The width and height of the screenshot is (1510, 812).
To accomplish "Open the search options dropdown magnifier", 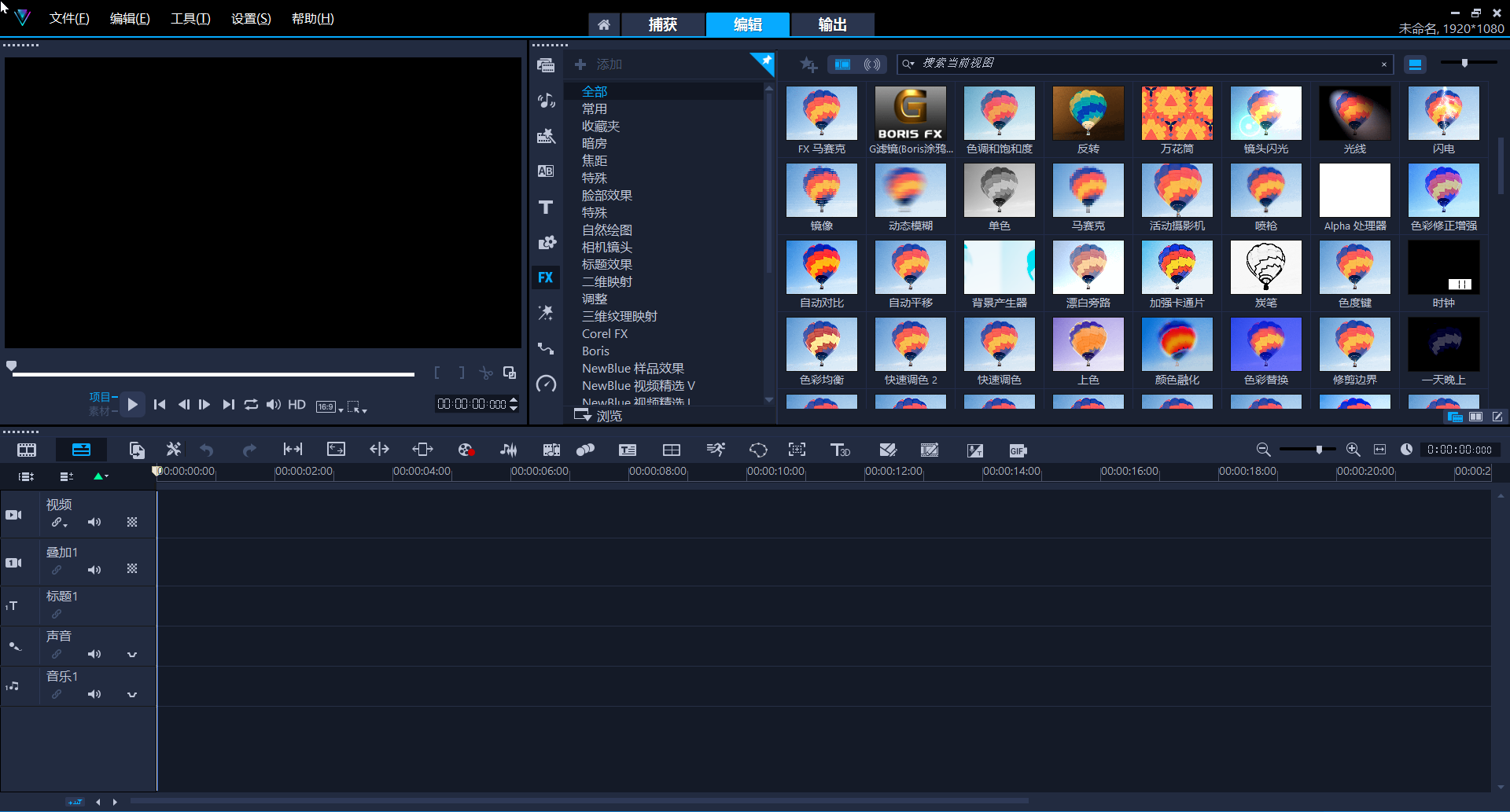I will 908,64.
